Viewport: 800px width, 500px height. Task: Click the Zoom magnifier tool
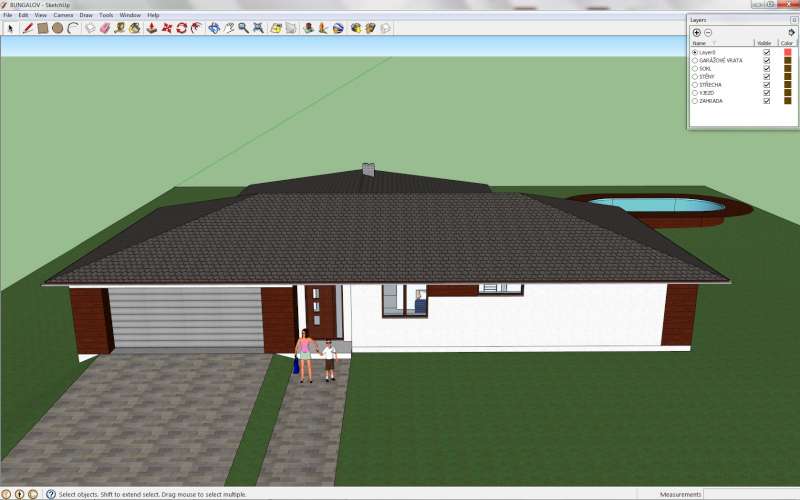[243, 28]
